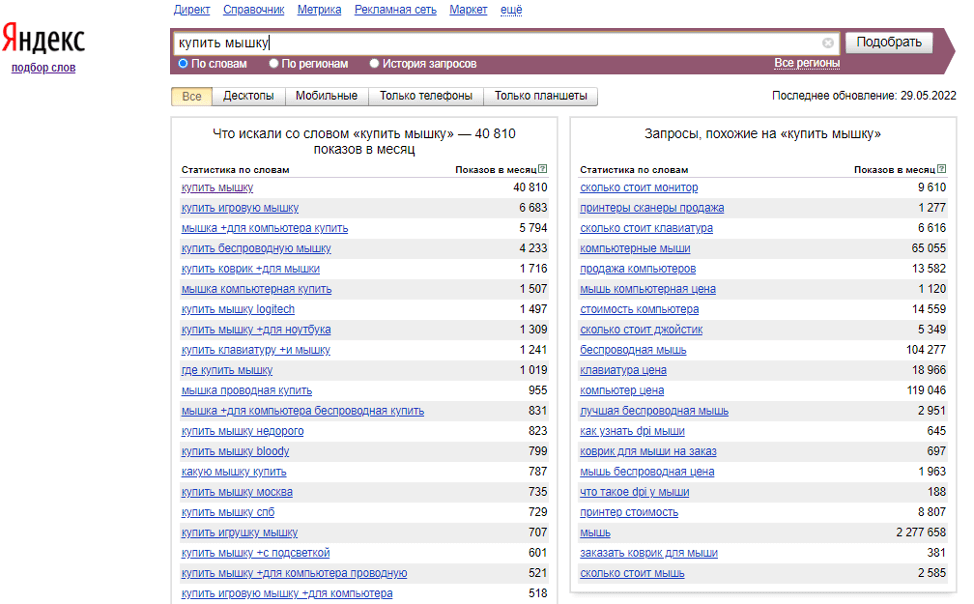
Task: Click the 'подбор слов' link under the logo
Action: [43, 68]
